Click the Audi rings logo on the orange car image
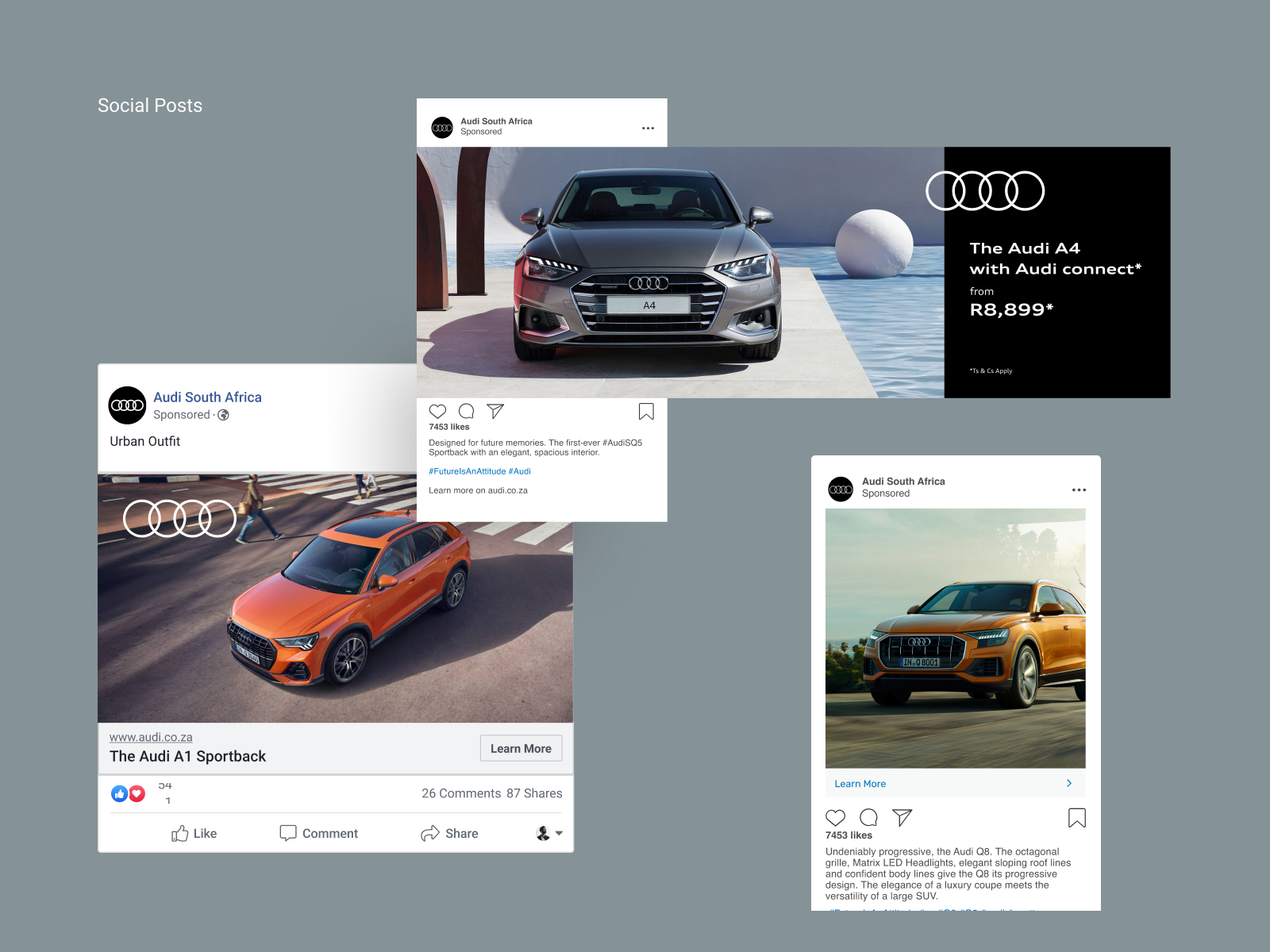 tap(180, 519)
